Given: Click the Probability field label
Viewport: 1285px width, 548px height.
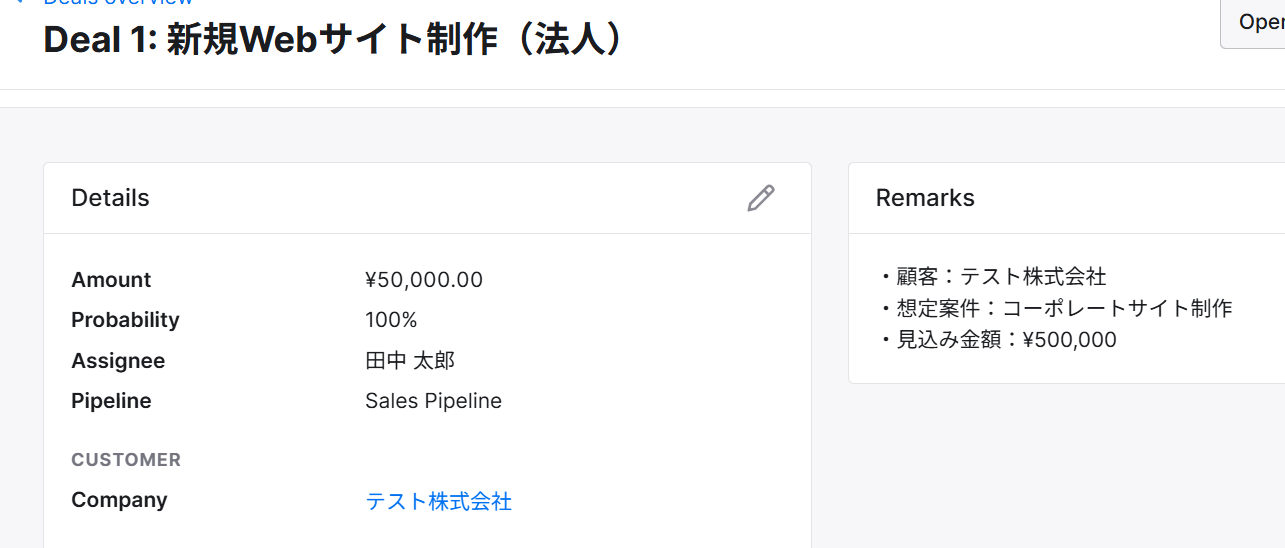Looking at the screenshot, I should (x=125, y=320).
